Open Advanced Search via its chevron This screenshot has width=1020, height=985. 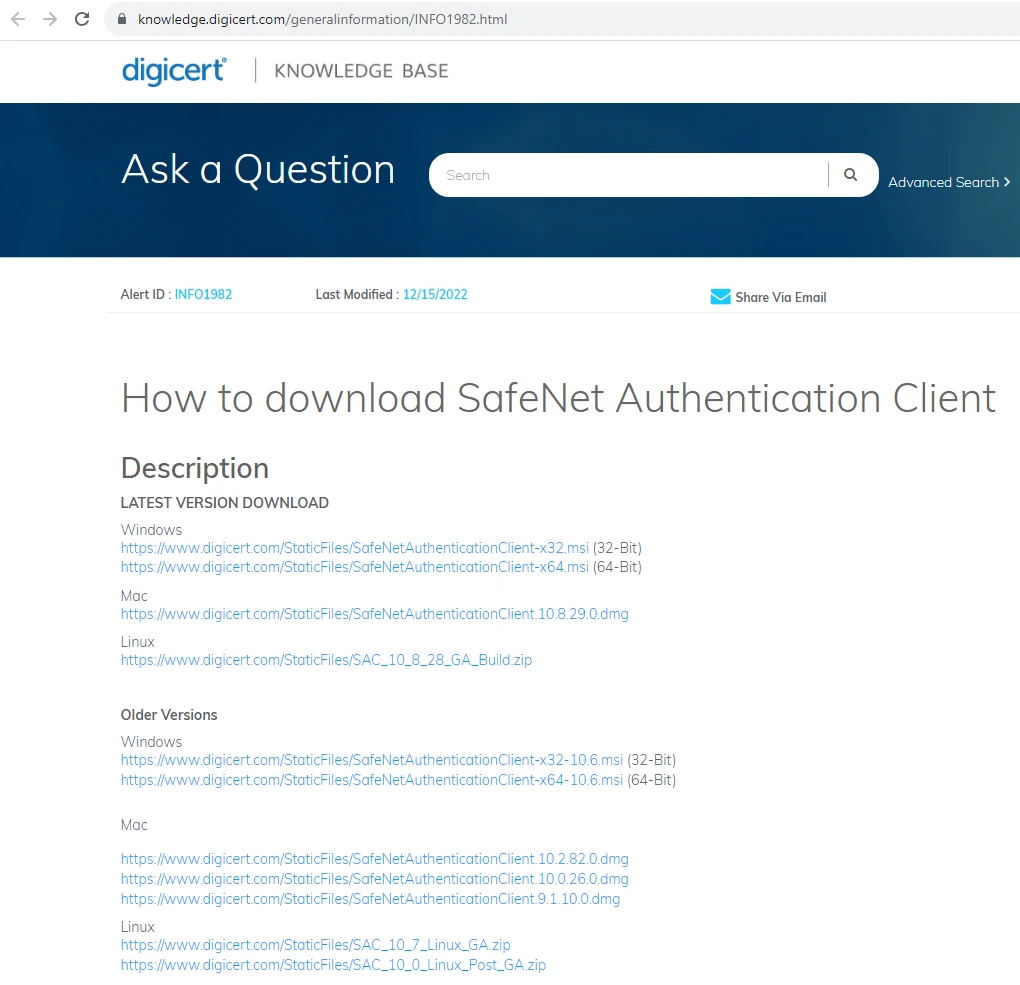click(1007, 182)
